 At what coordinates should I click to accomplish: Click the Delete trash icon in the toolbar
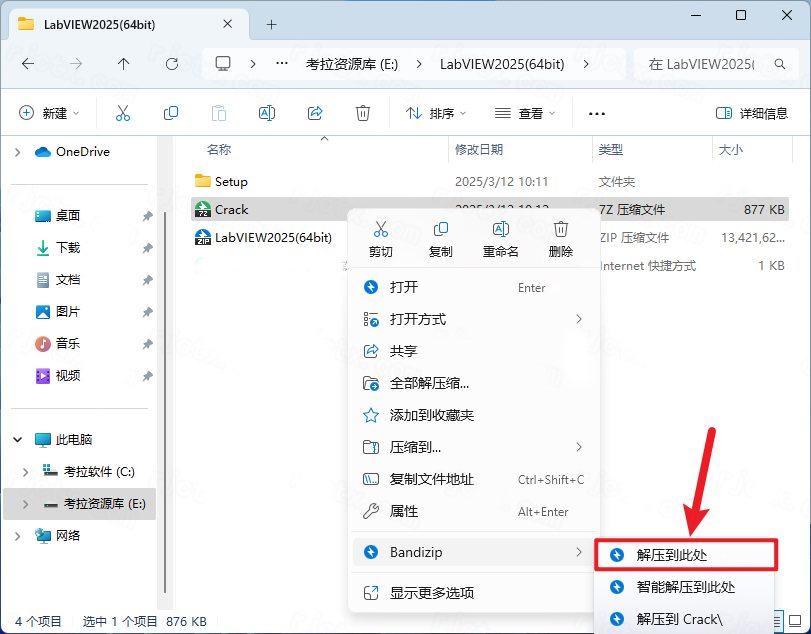[x=363, y=113]
